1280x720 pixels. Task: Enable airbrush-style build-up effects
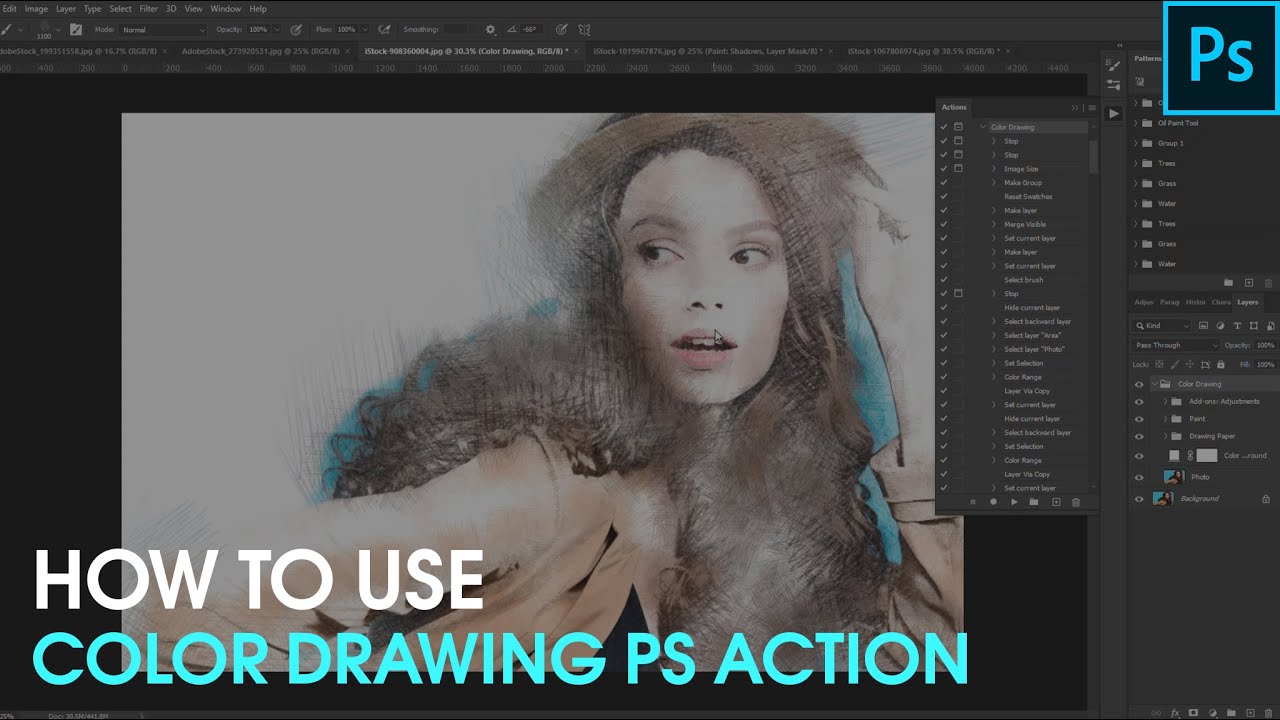tap(384, 30)
